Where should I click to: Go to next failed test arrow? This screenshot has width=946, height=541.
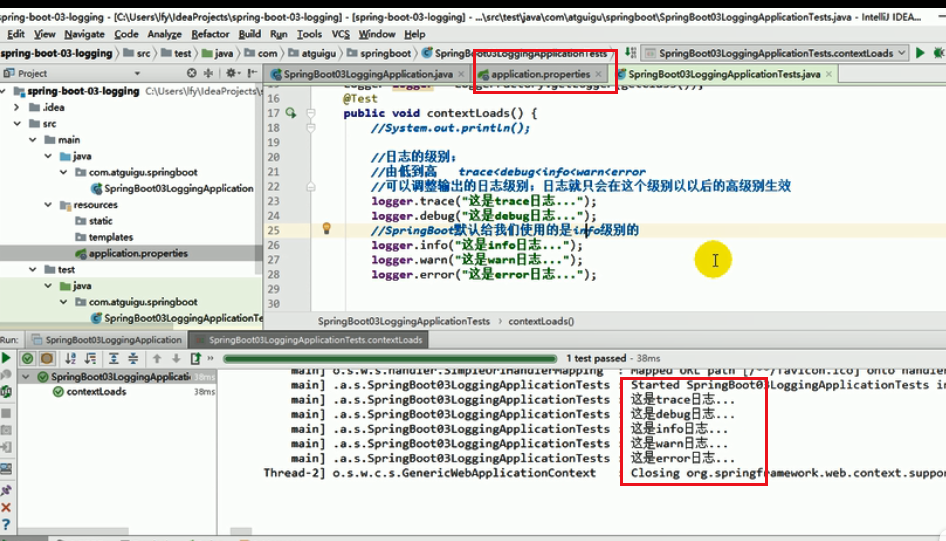176,358
